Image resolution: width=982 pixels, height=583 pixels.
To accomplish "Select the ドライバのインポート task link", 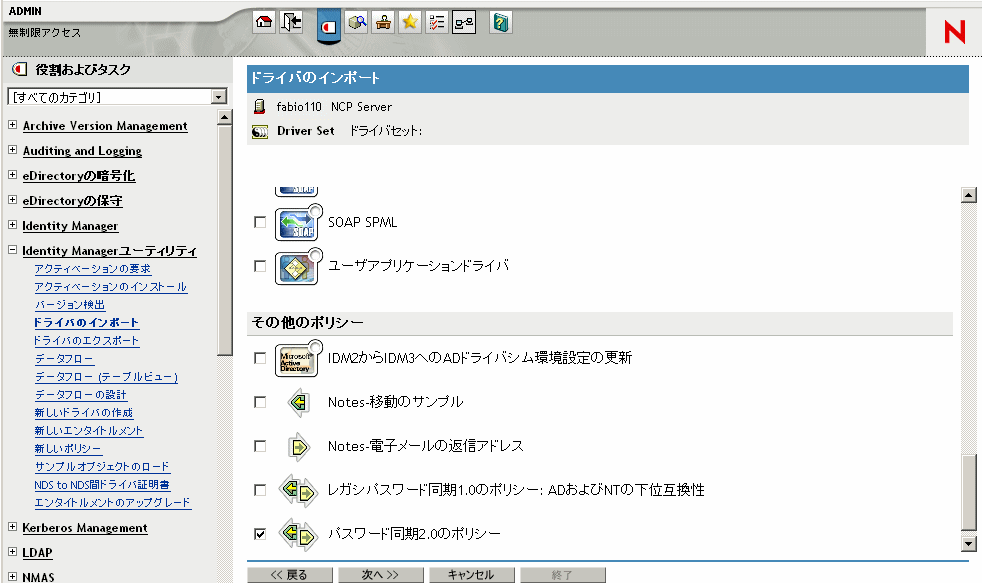I will coord(86,323).
